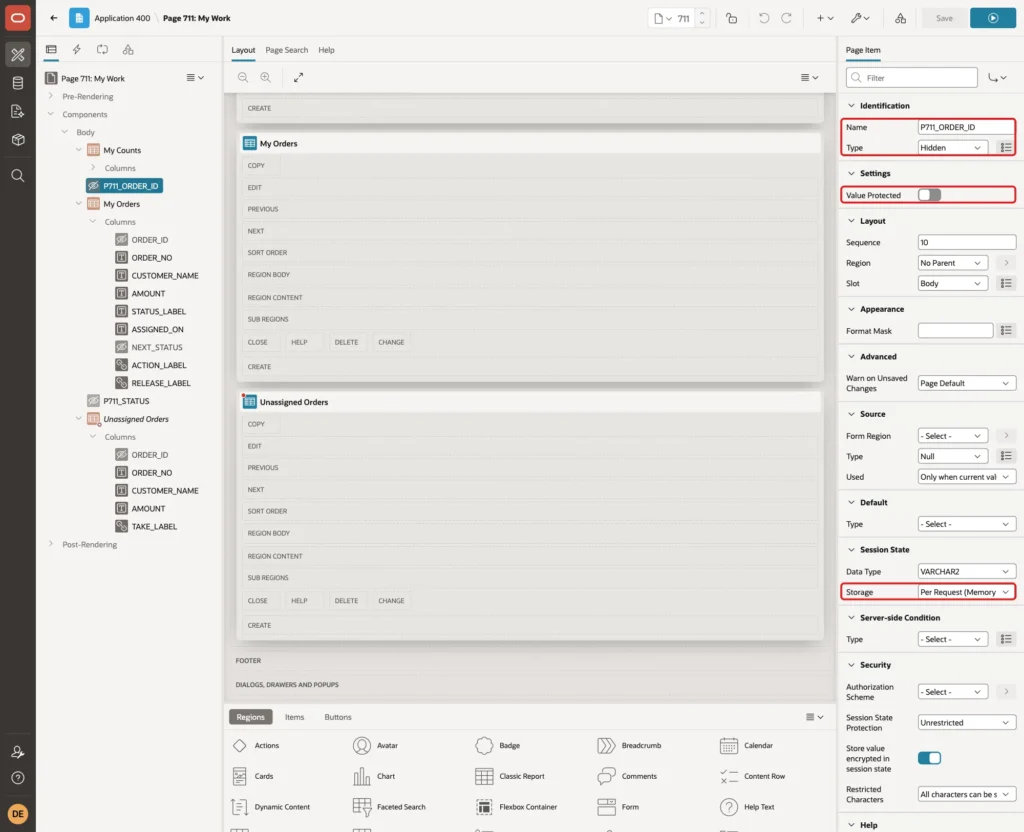This screenshot has height=832, width=1024.
Task: Toggle Store value encrypted in session state
Action: 929,758
